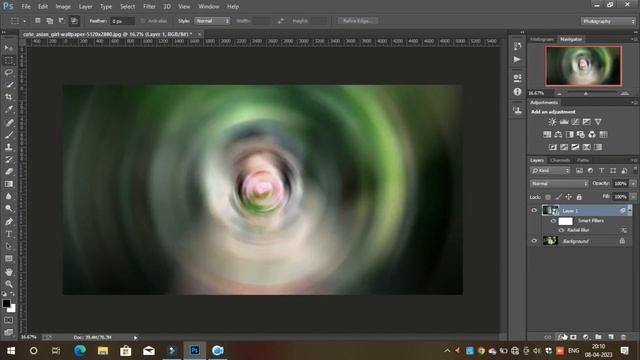The width and height of the screenshot is (640, 360).
Task: Select the Eraser tool
Action: click(x=9, y=172)
